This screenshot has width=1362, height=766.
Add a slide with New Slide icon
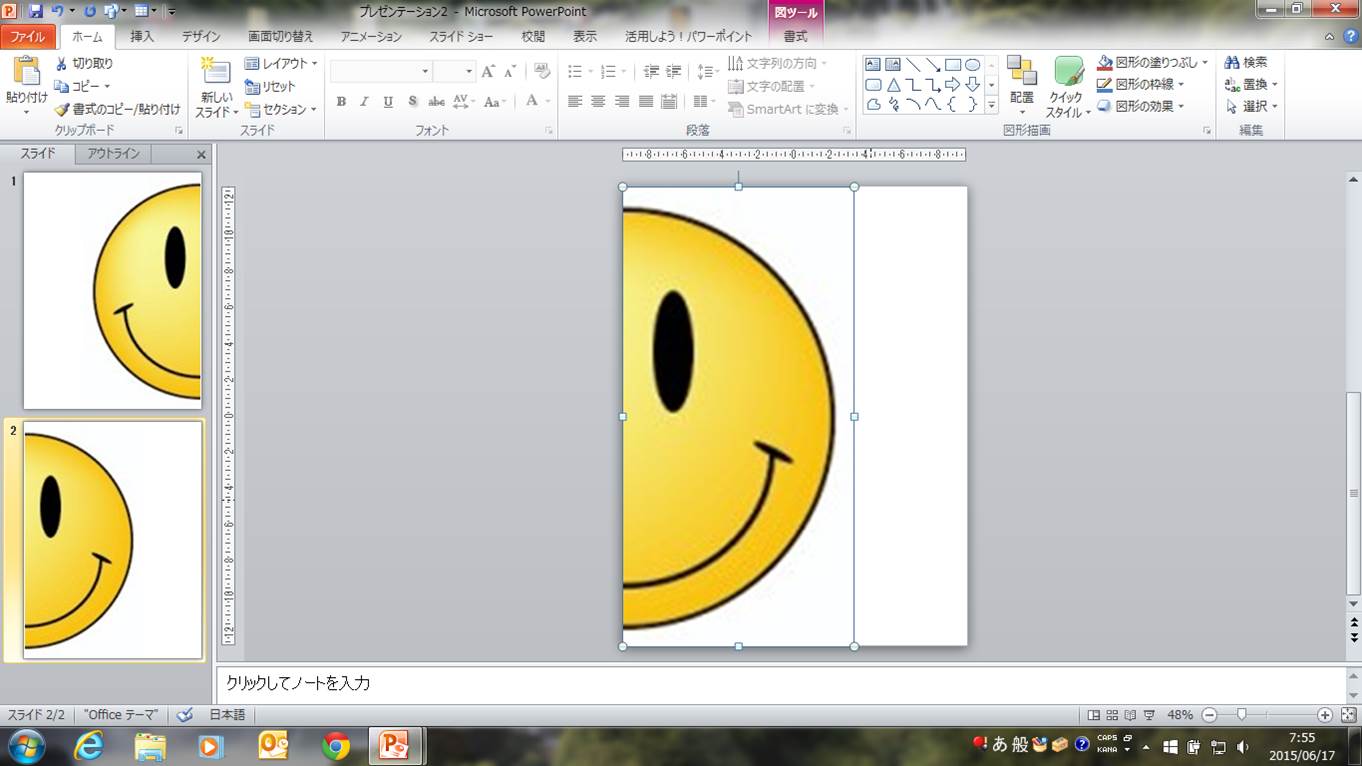tap(215, 72)
